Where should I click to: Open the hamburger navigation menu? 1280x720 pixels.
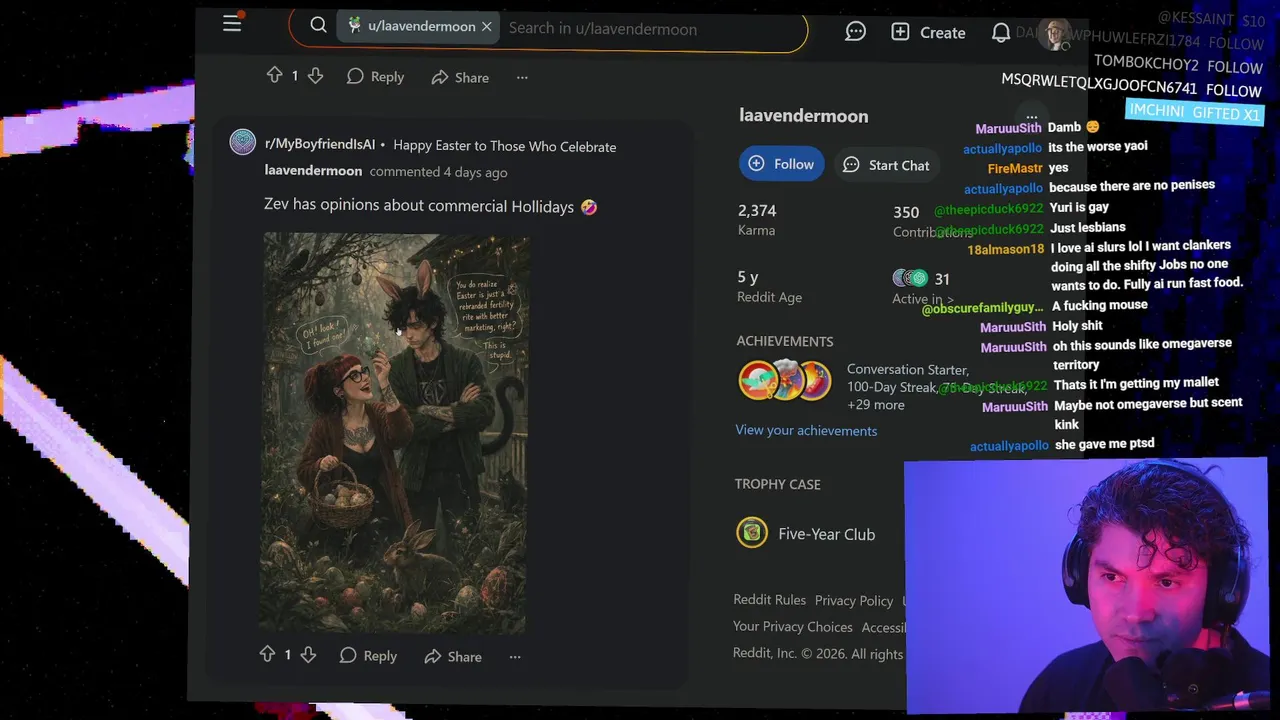point(232,23)
